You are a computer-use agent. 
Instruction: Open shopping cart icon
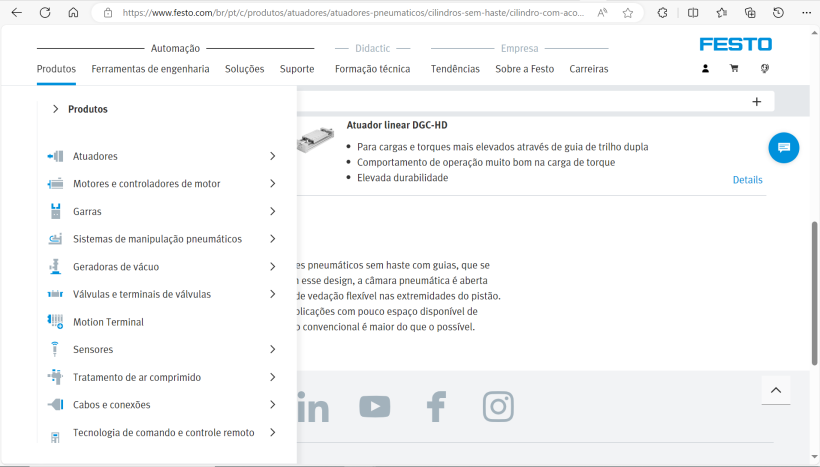pos(734,69)
